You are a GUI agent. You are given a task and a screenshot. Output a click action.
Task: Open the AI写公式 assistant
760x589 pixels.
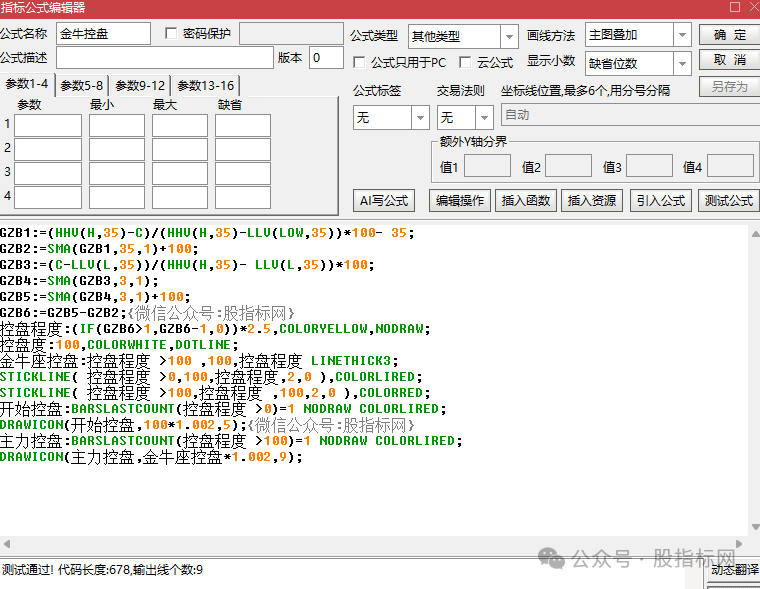pos(384,201)
